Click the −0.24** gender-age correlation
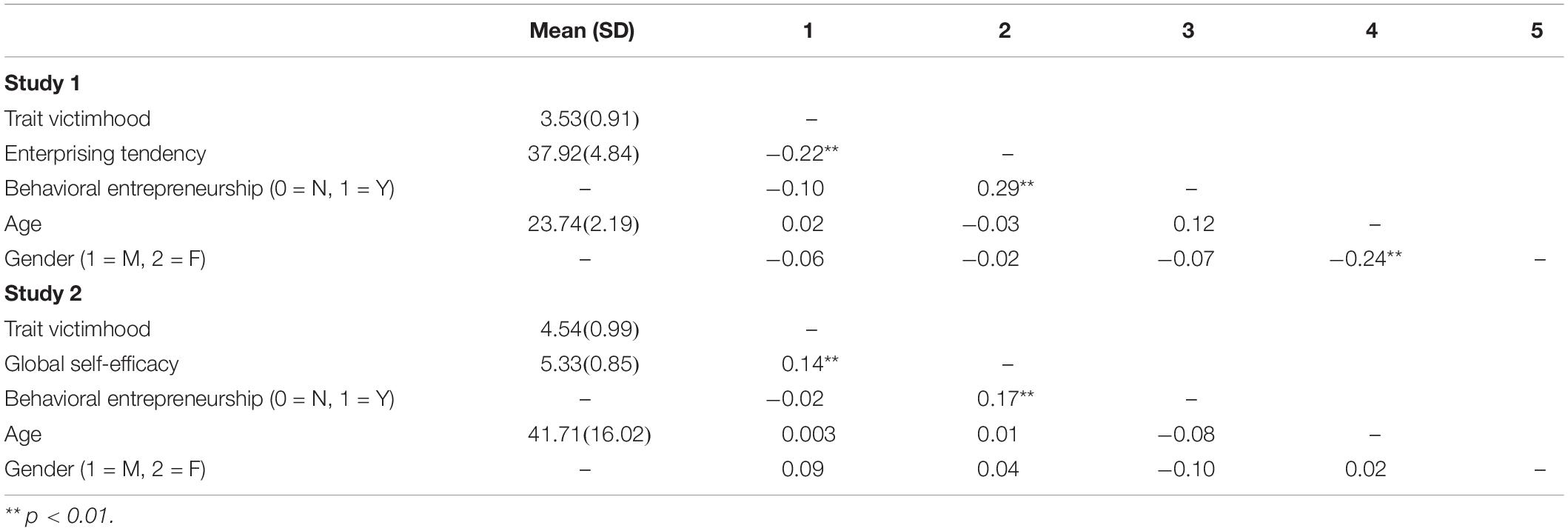 click(1365, 258)
